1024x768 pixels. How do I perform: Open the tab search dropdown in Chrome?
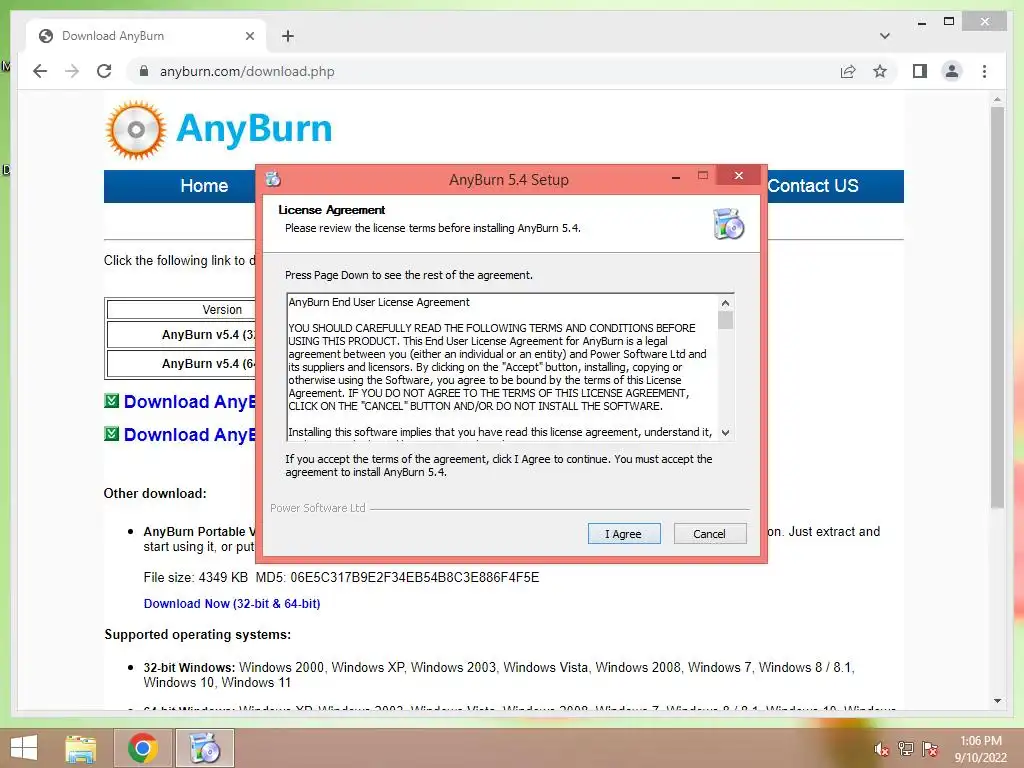click(x=884, y=36)
